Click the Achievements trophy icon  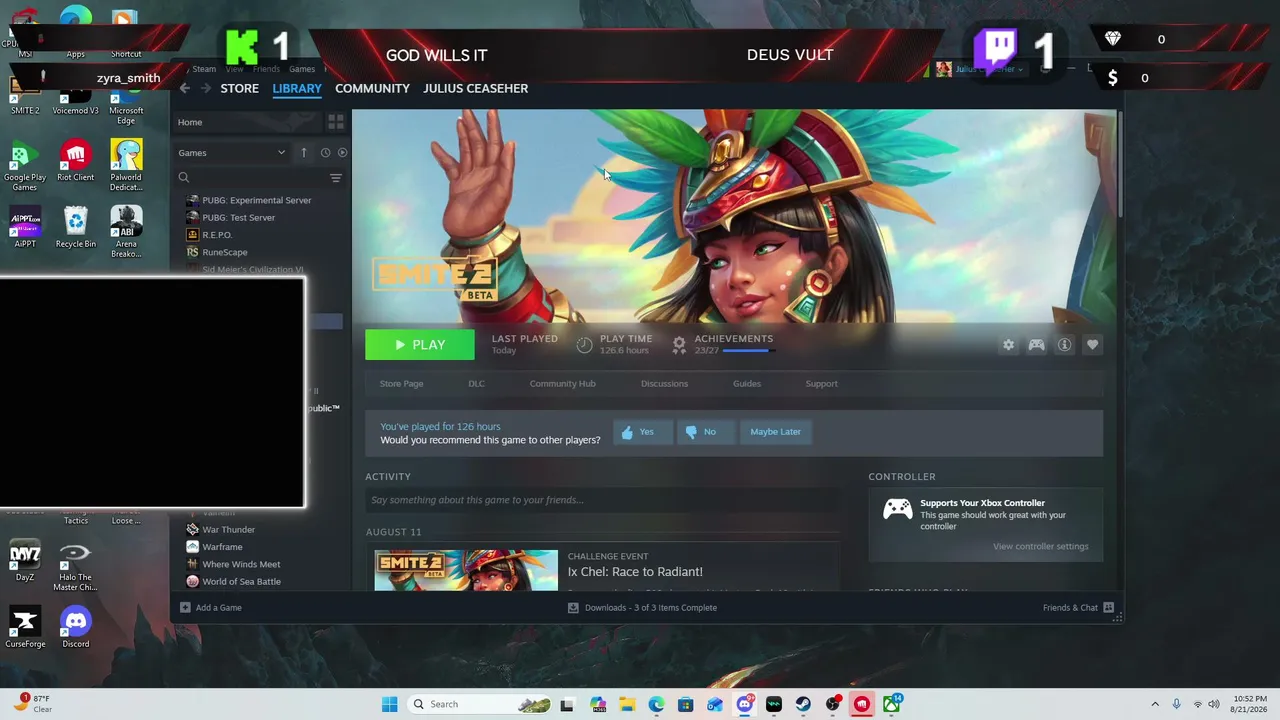point(679,345)
